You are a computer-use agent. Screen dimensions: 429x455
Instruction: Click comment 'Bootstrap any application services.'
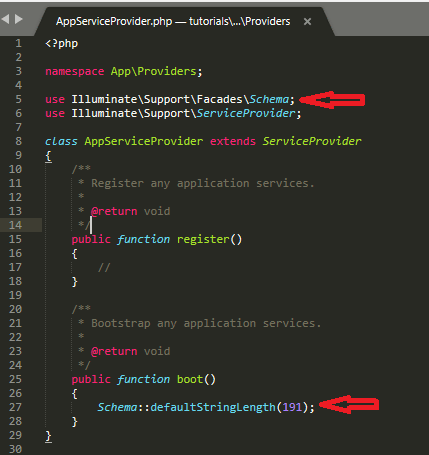(206, 323)
